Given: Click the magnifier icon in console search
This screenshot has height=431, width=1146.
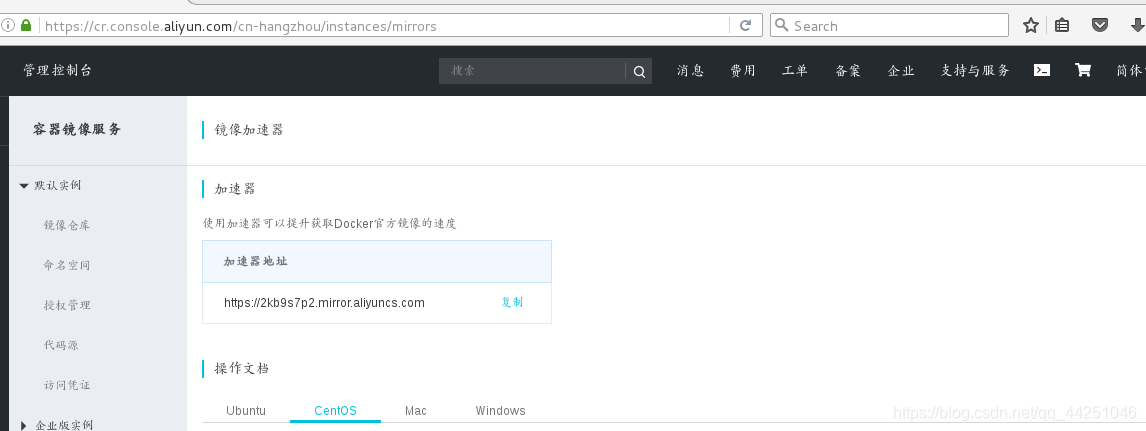Looking at the screenshot, I should point(639,71).
